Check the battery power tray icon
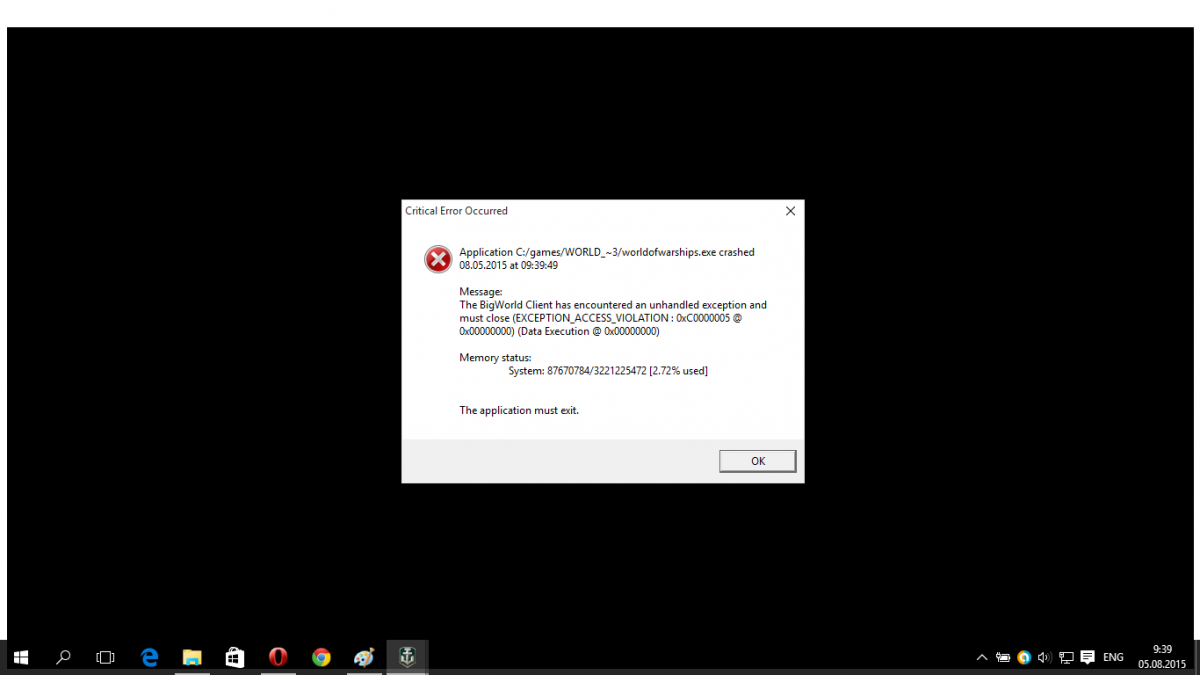 pos(1003,658)
